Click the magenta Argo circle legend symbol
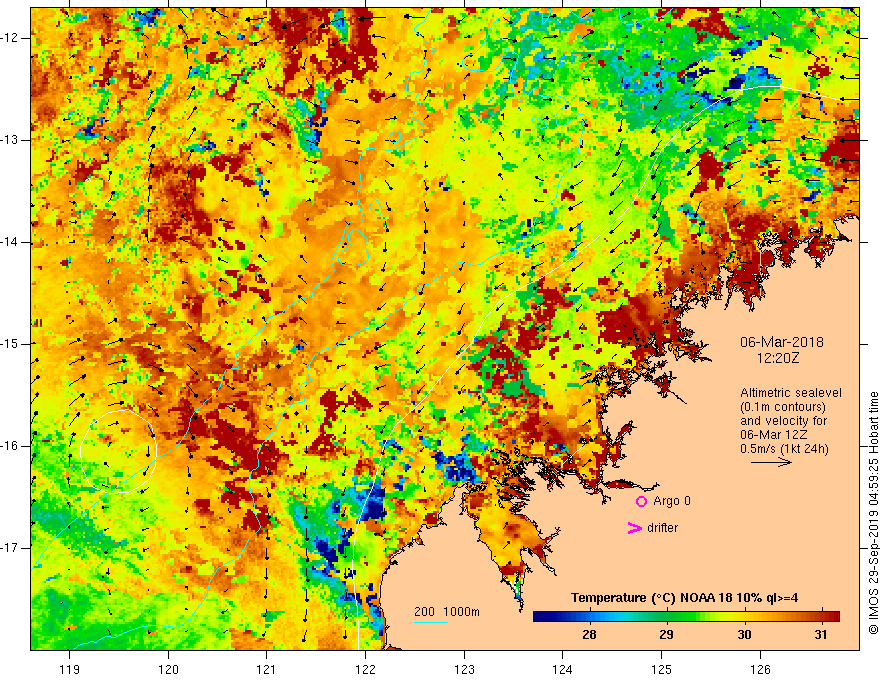 point(641,502)
